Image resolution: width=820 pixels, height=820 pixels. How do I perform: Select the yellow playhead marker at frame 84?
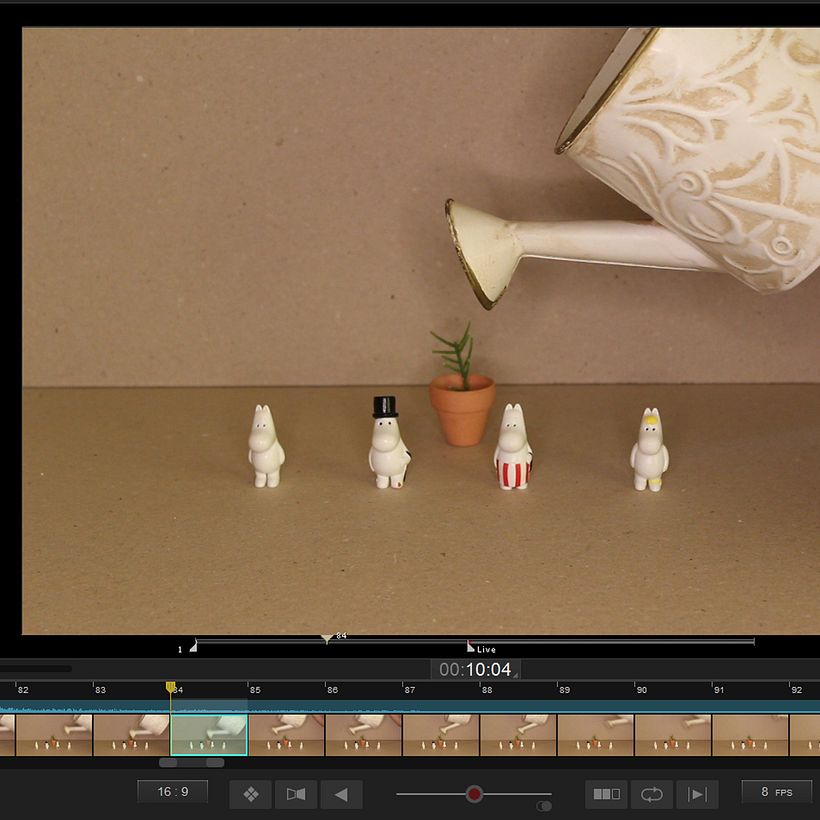pos(170,687)
